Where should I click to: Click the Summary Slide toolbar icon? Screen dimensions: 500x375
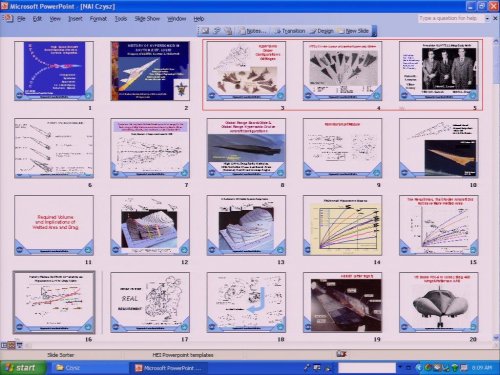pos(228,31)
